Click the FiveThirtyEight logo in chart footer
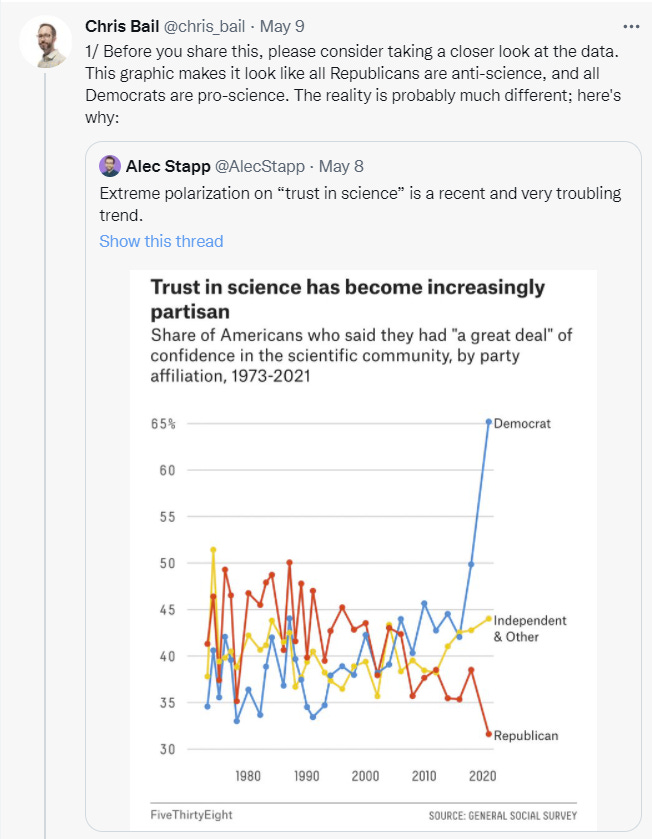This screenshot has height=839, width=652. [191, 814]
